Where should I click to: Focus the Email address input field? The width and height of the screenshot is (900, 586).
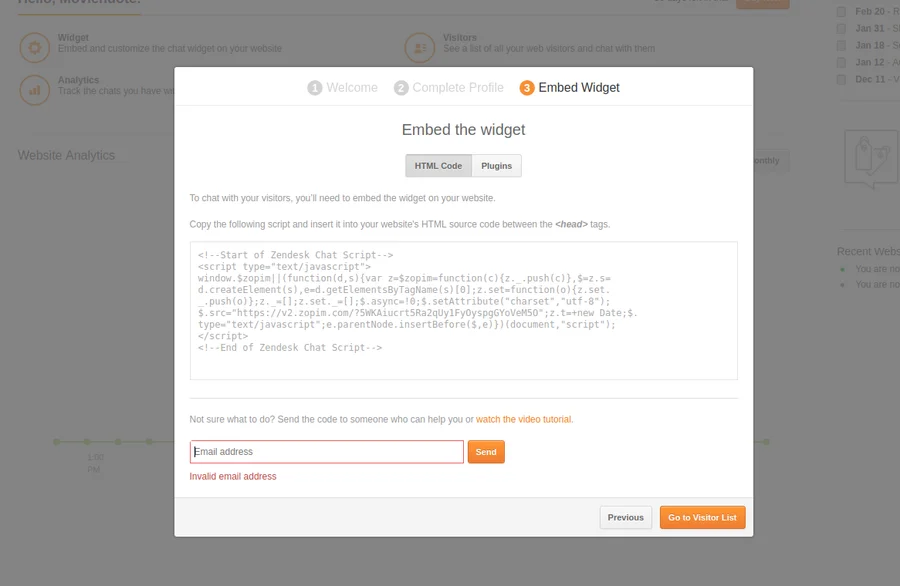(327, 452)
